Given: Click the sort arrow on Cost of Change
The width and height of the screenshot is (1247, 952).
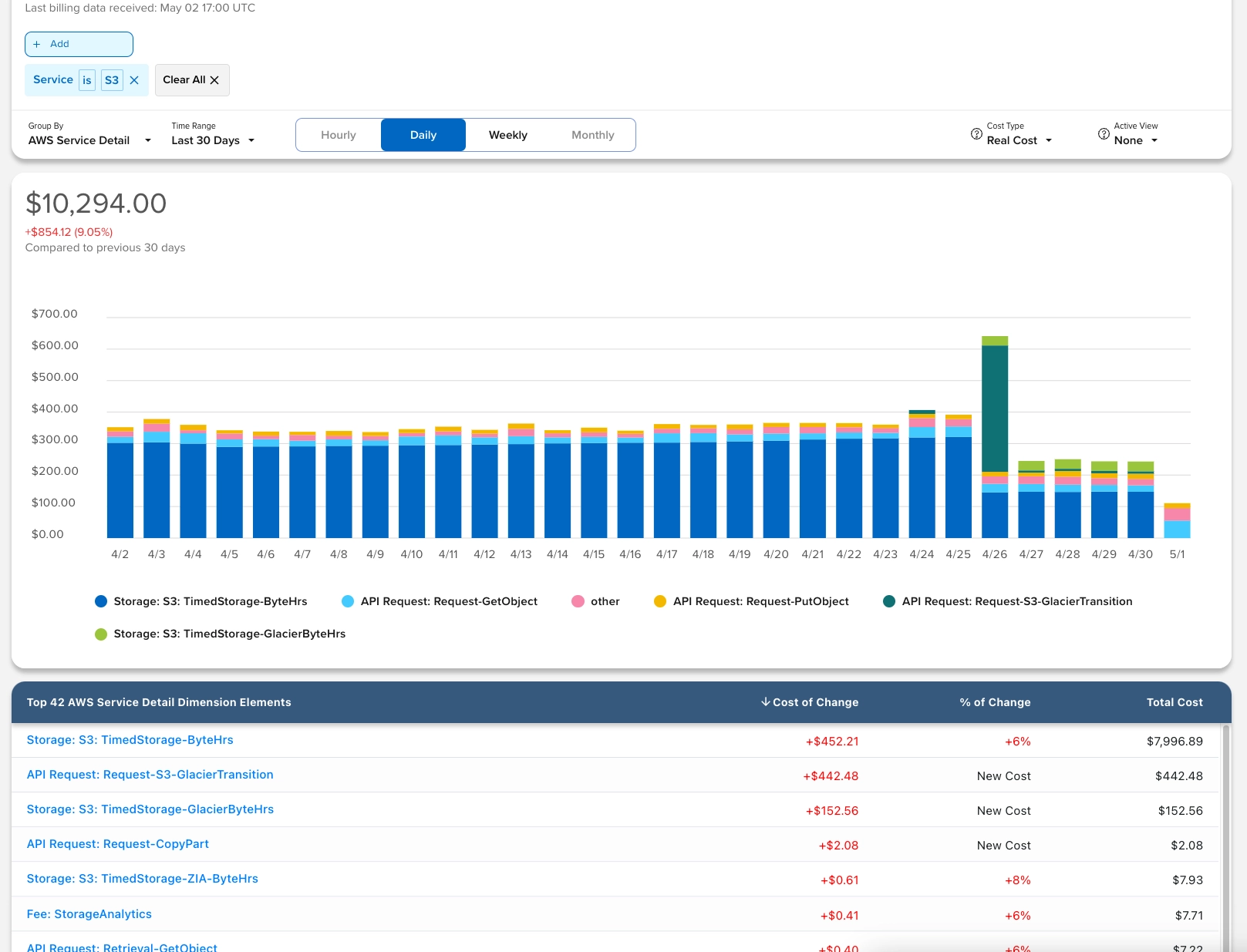Looking at the screenshot, I should coord(765,702).
